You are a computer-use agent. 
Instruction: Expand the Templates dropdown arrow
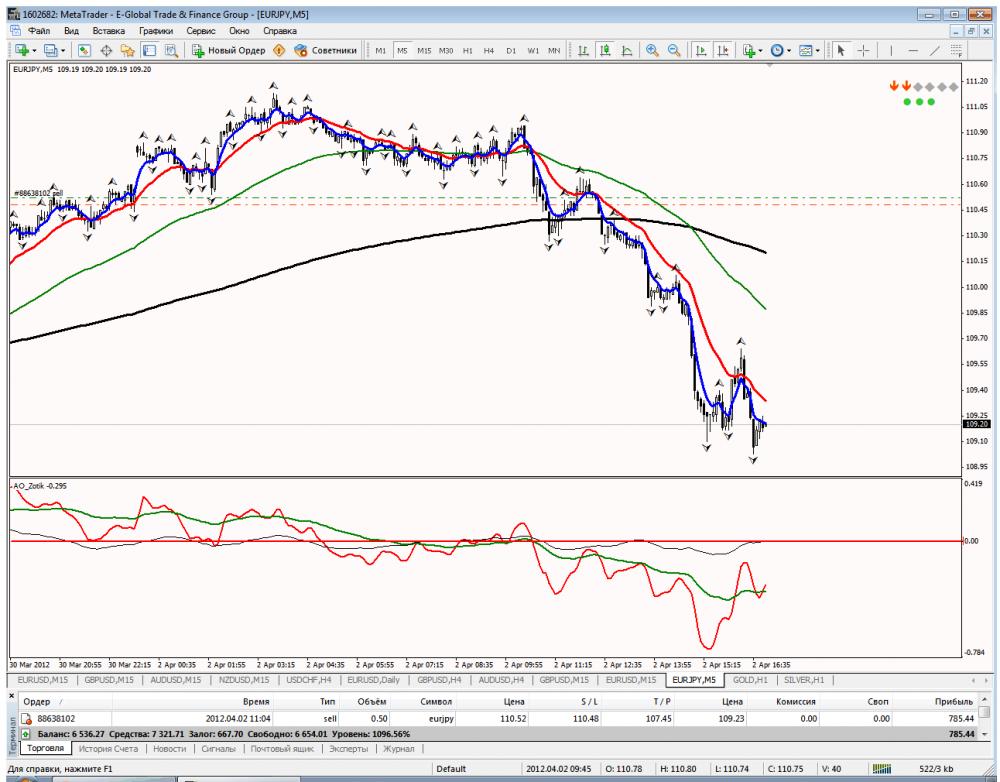[x=818, y=50]
